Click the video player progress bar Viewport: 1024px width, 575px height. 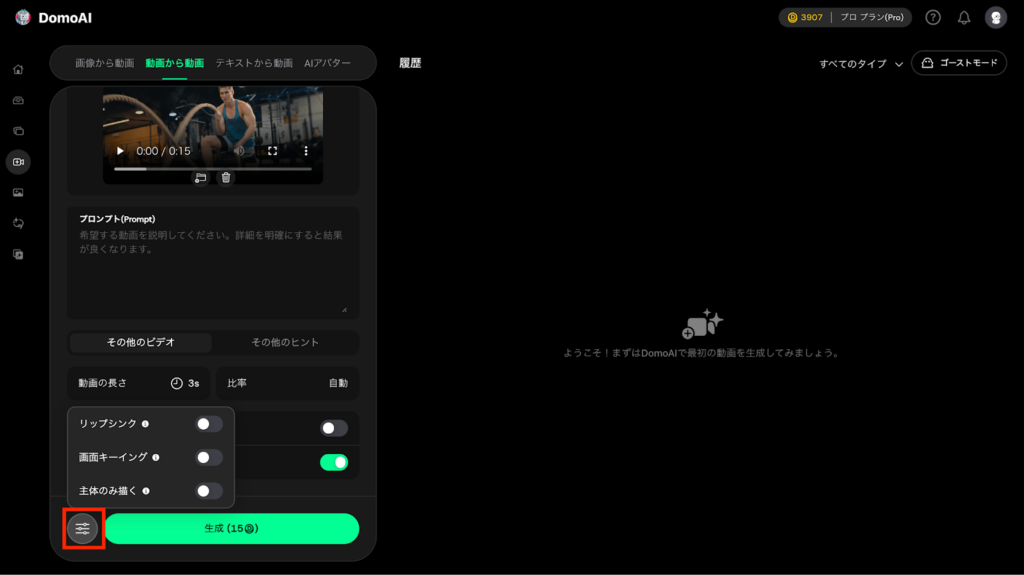(212, 168)
